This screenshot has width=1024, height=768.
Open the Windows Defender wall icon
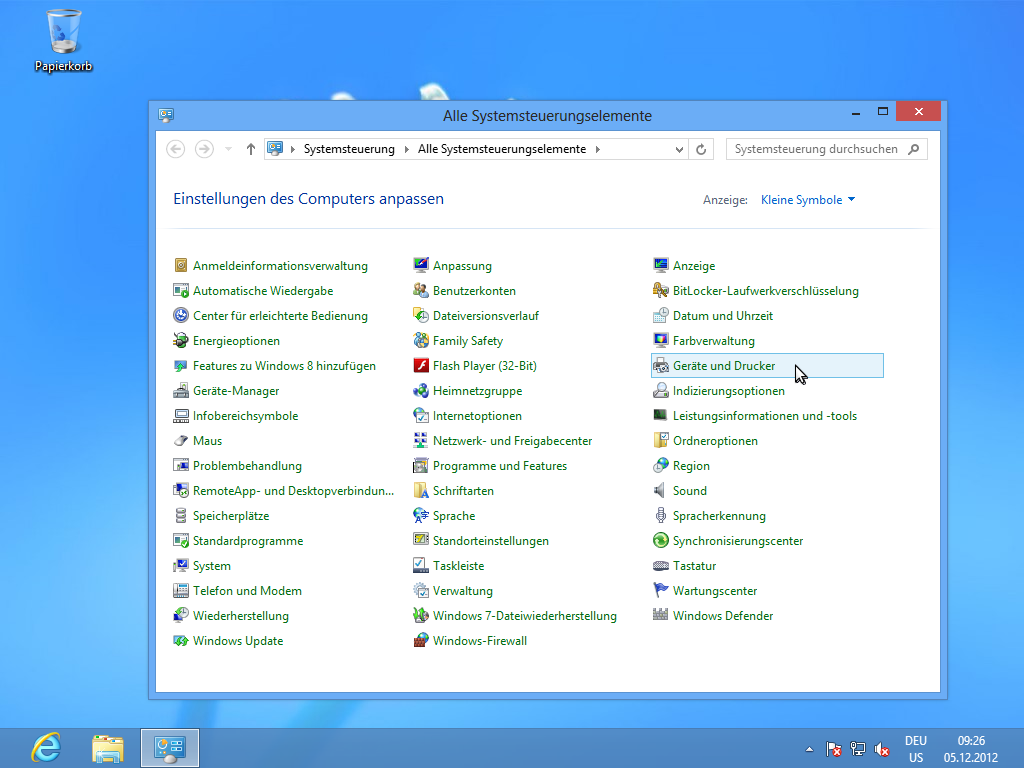[x=661, y=615]
